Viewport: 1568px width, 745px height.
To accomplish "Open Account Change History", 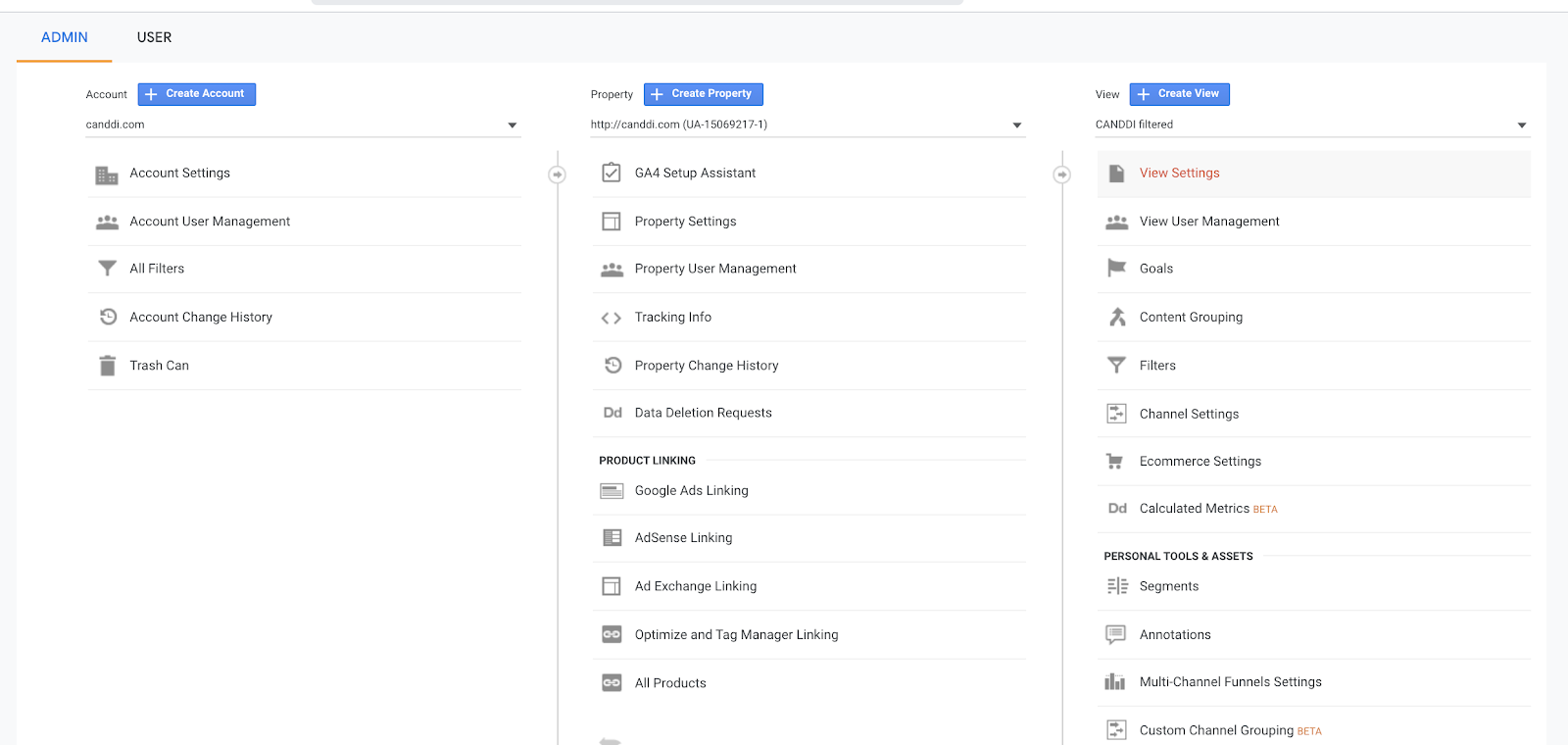I will tap(201, 317).
